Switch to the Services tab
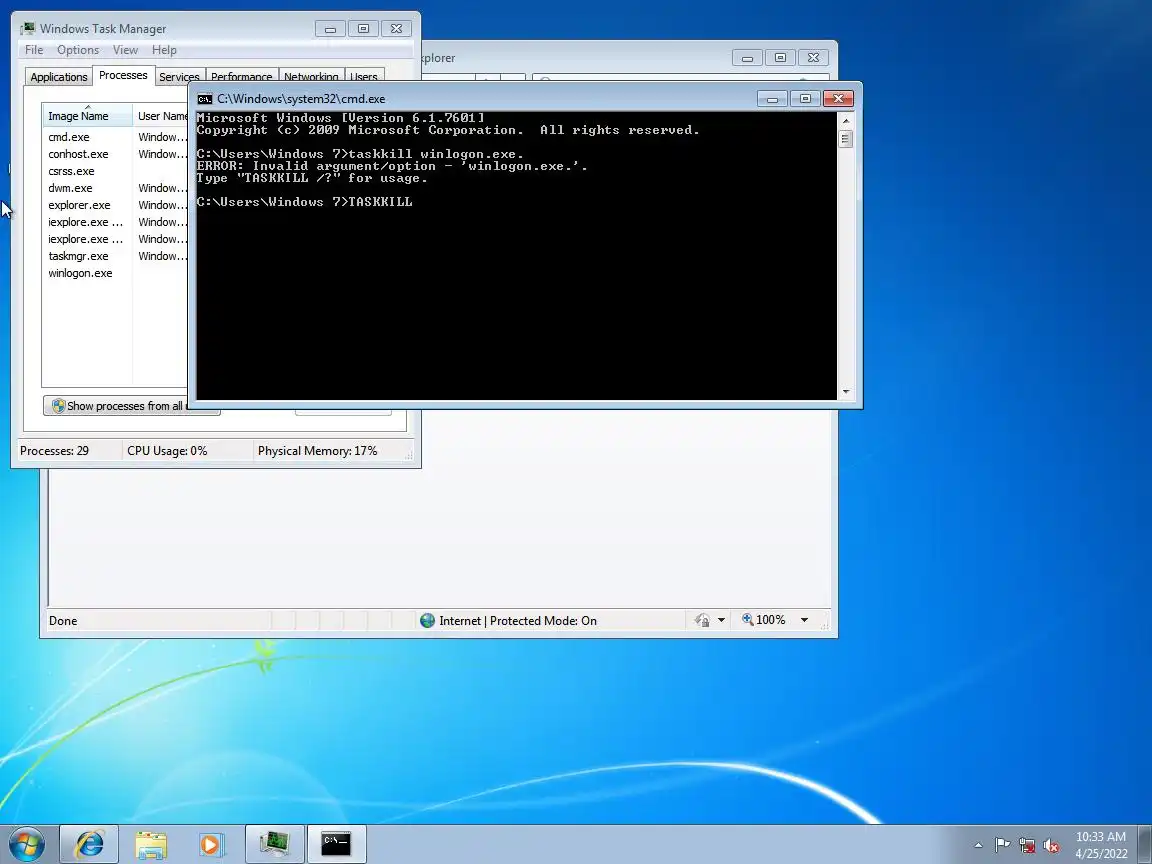 (x=179, y=77)
